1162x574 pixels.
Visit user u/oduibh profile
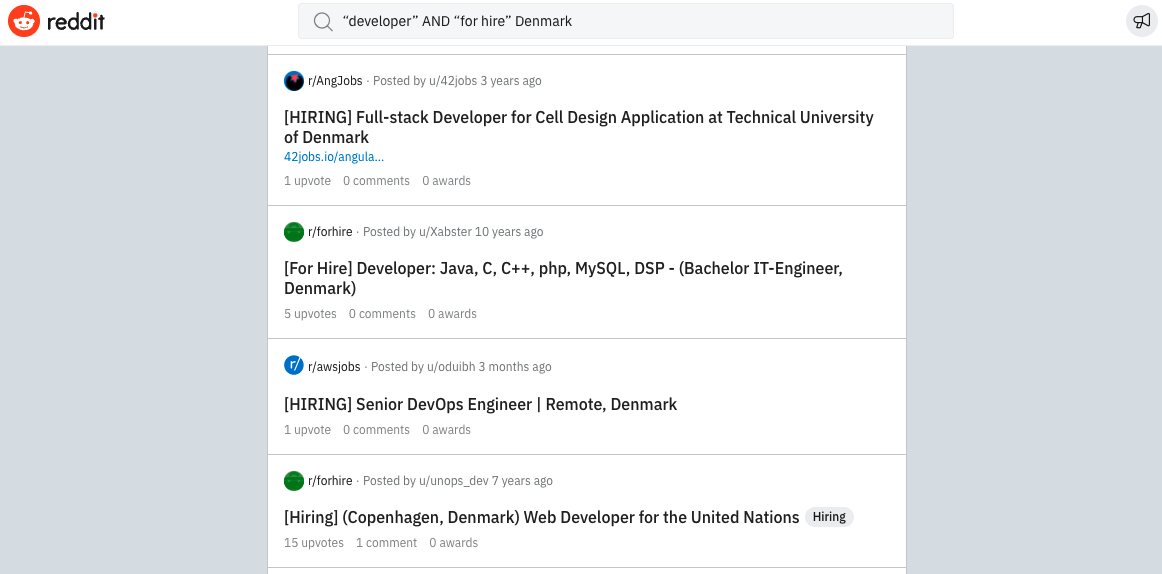click(451, 367)
